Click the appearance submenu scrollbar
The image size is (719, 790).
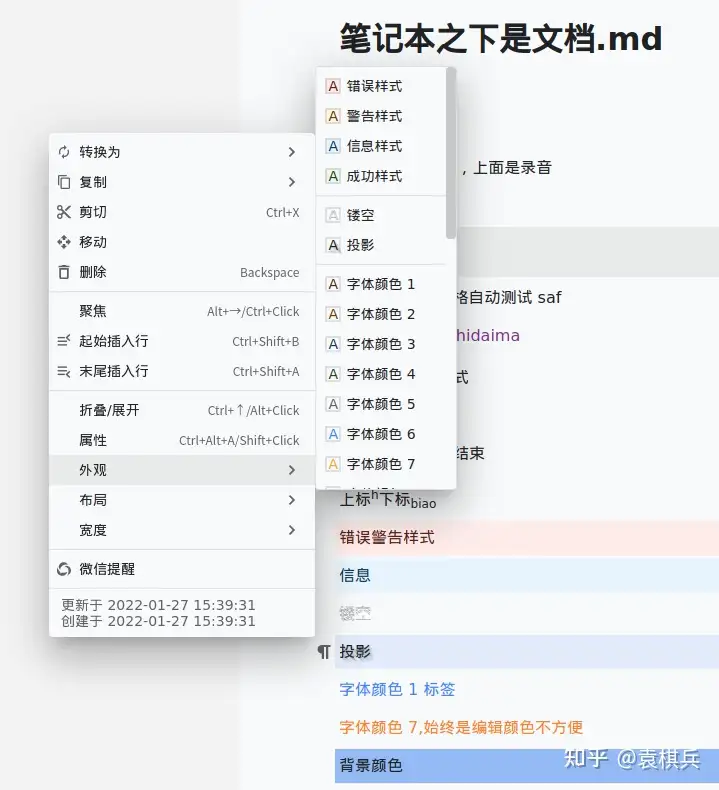pos(451,154)
